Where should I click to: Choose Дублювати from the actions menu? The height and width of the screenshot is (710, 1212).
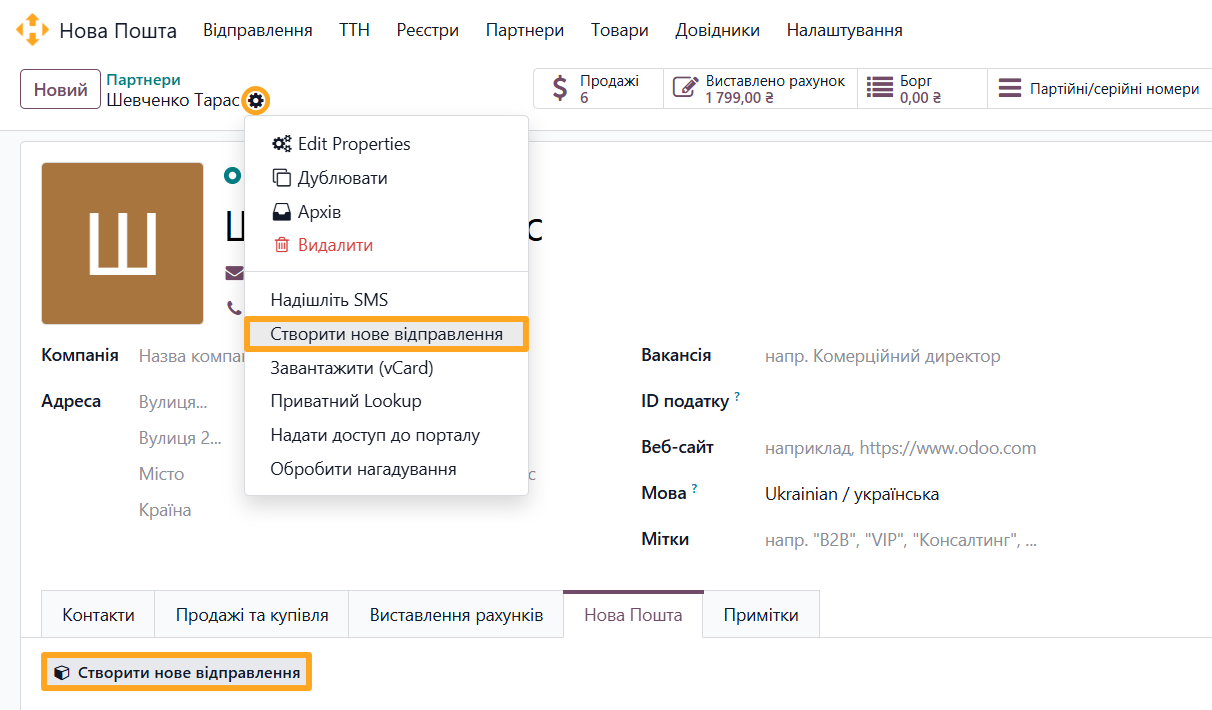pyautogui.click(x=386, y=178)
